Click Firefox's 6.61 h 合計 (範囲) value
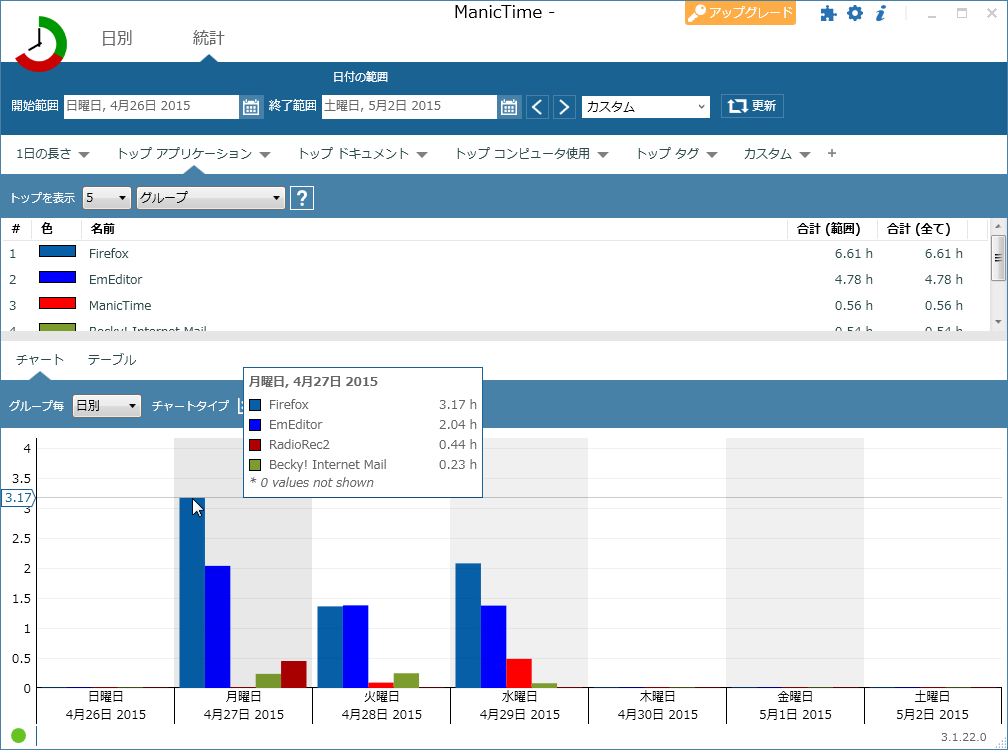 (854, 254)
